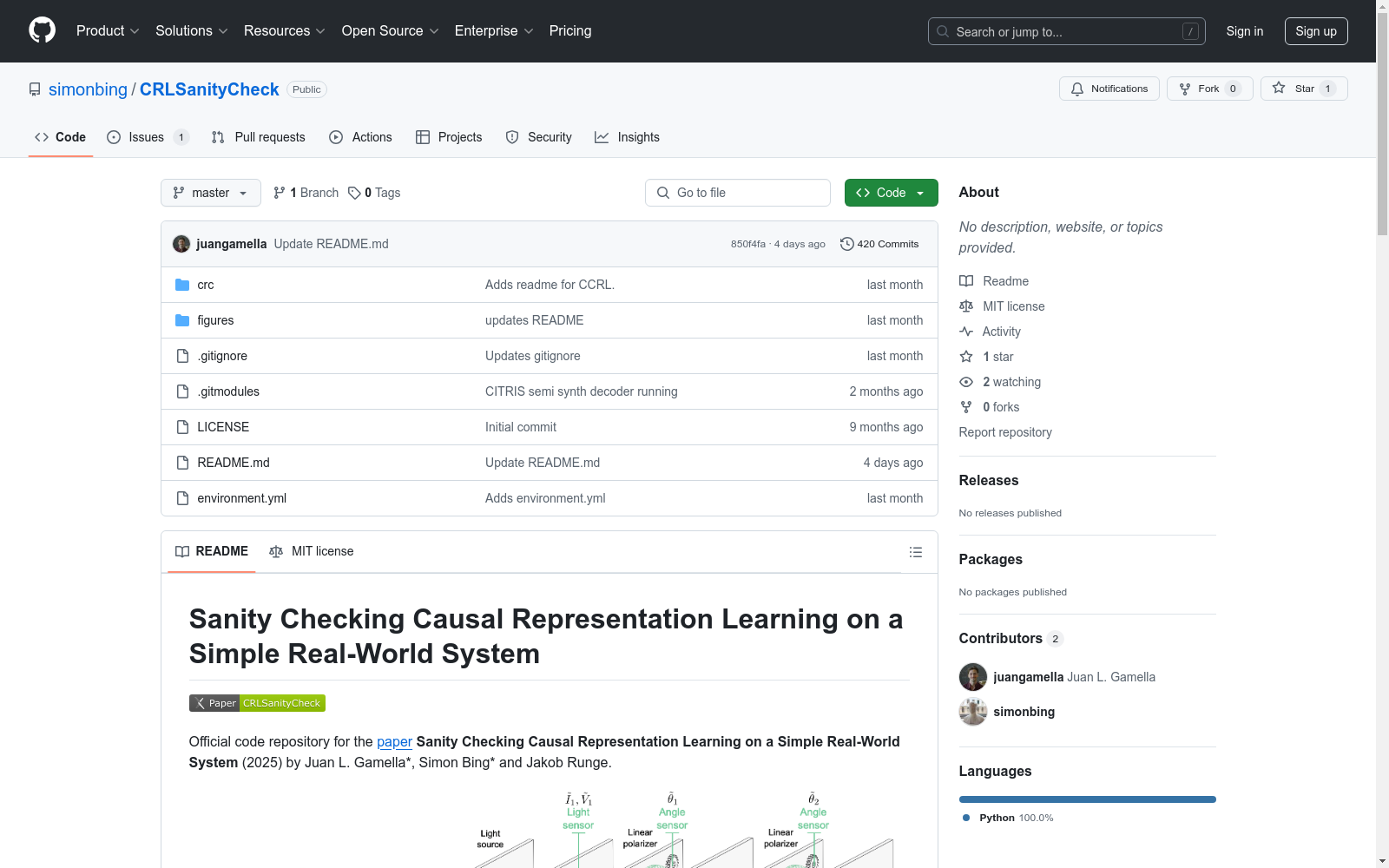This screenshot has height=868, width=1389.
Task: Open the green Code dropdown
Action: point(891,193)
